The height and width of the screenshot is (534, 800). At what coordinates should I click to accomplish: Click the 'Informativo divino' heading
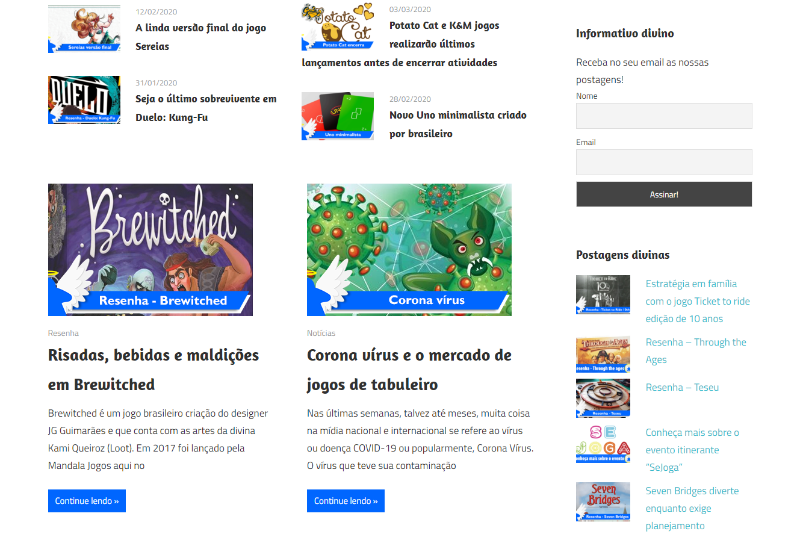[625, 33]
